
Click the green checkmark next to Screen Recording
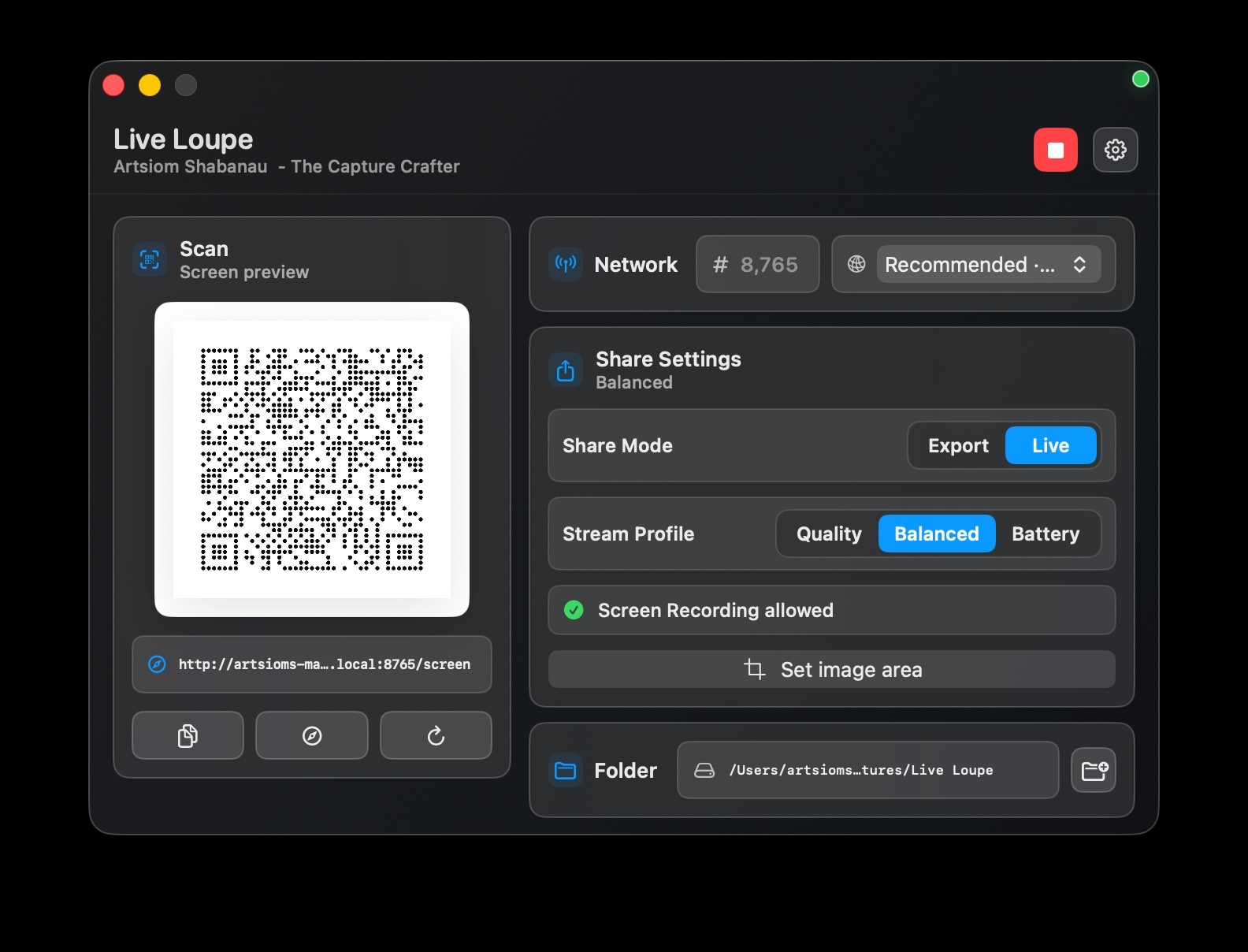click(x=574, y=610)
